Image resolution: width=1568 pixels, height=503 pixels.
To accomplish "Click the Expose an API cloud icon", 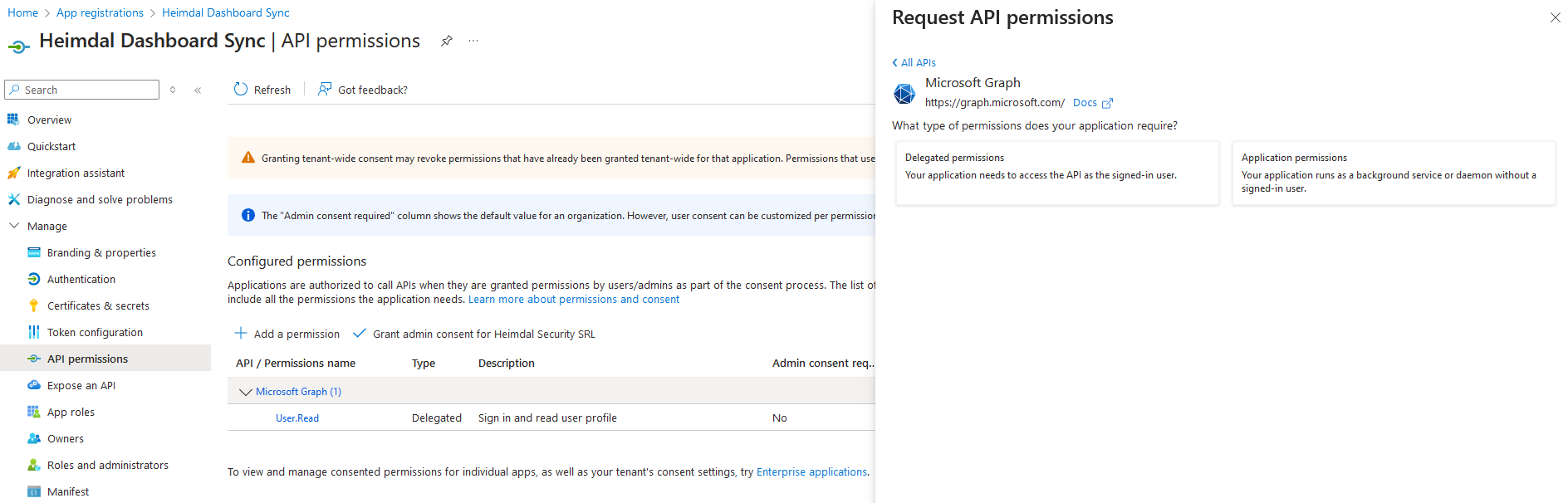I will click(33, 385).
